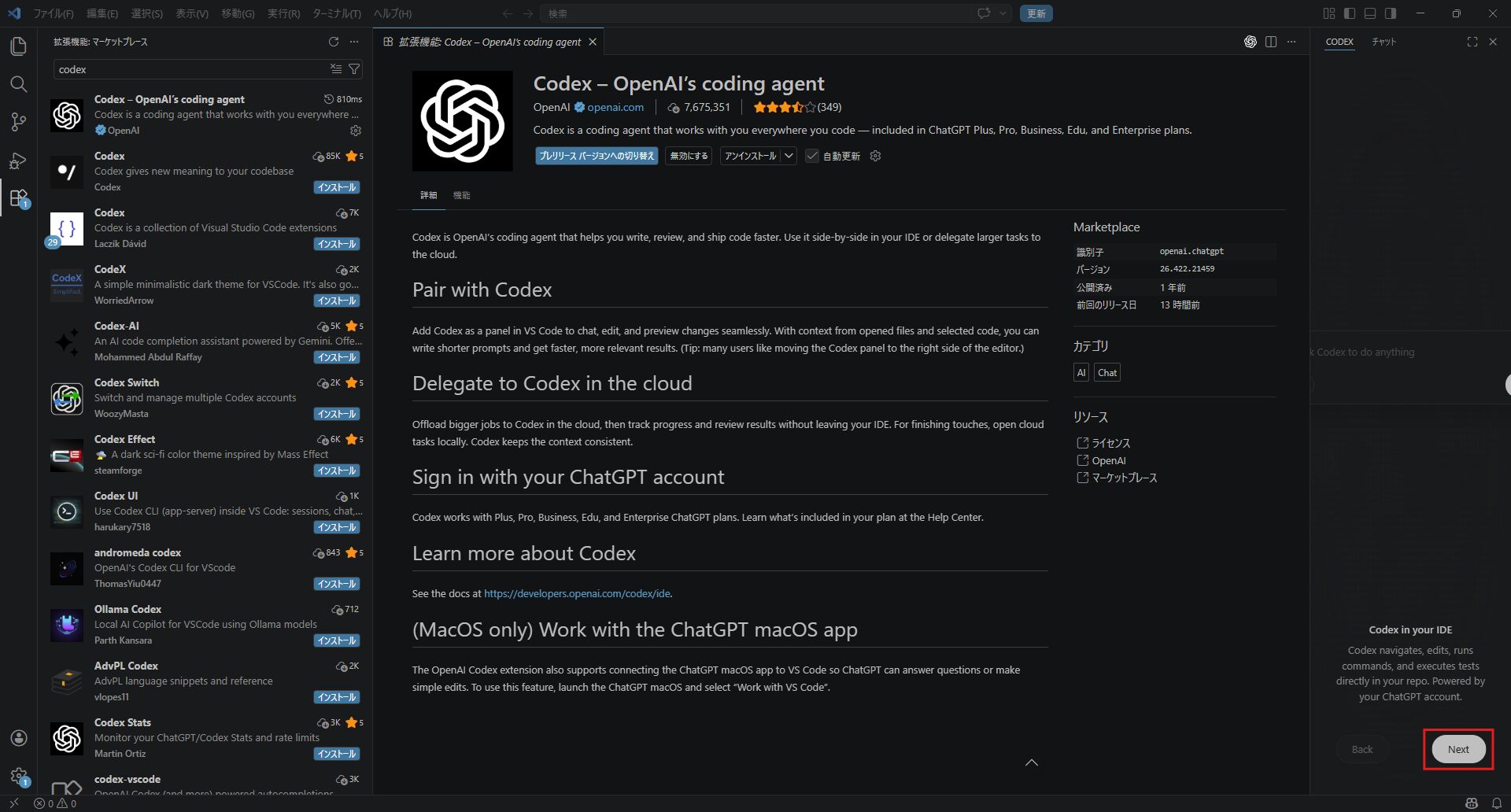Open the Source Control view

pyautogui.click(x=18, y=122)
